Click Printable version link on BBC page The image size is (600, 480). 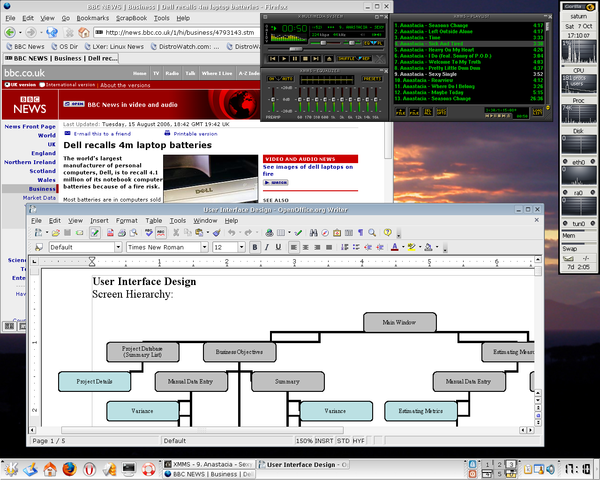click(x=195, y=134)
